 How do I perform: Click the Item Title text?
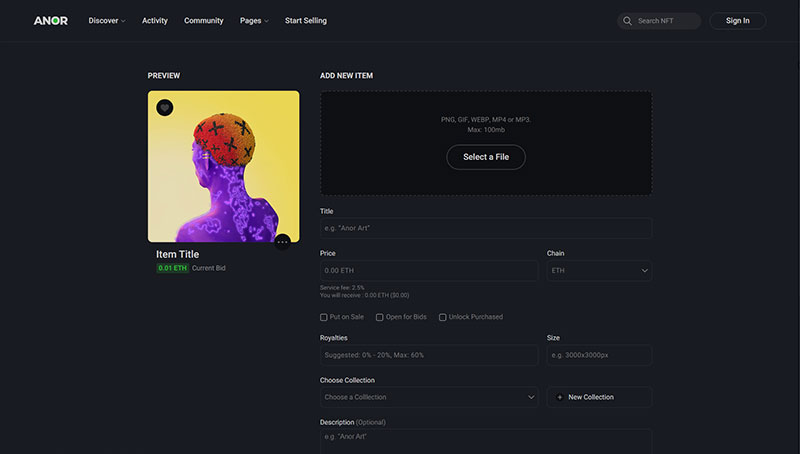click(x=178, y=254)
